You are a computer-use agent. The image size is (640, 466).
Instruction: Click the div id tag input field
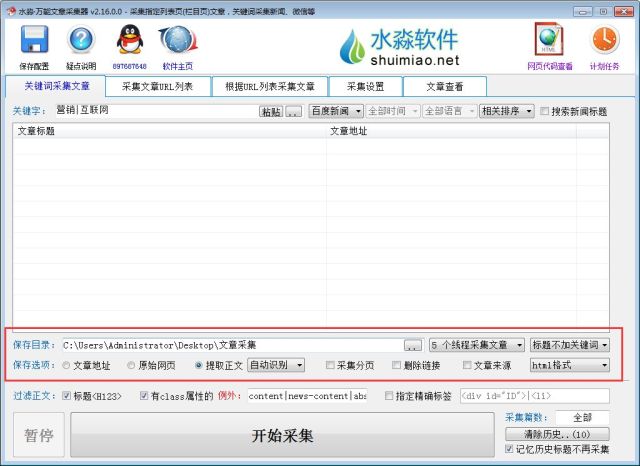535,396
